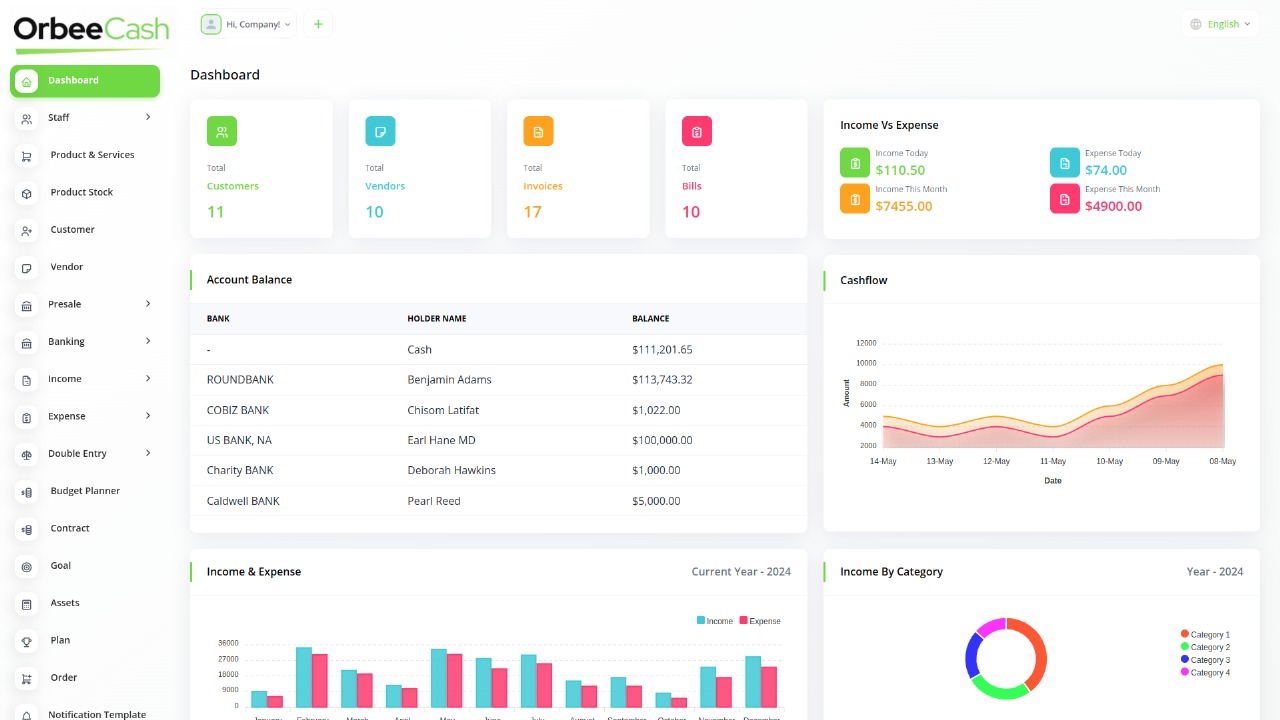
Task: Open the quick-add plus button near profile
Action: click(x=318, y=23)
